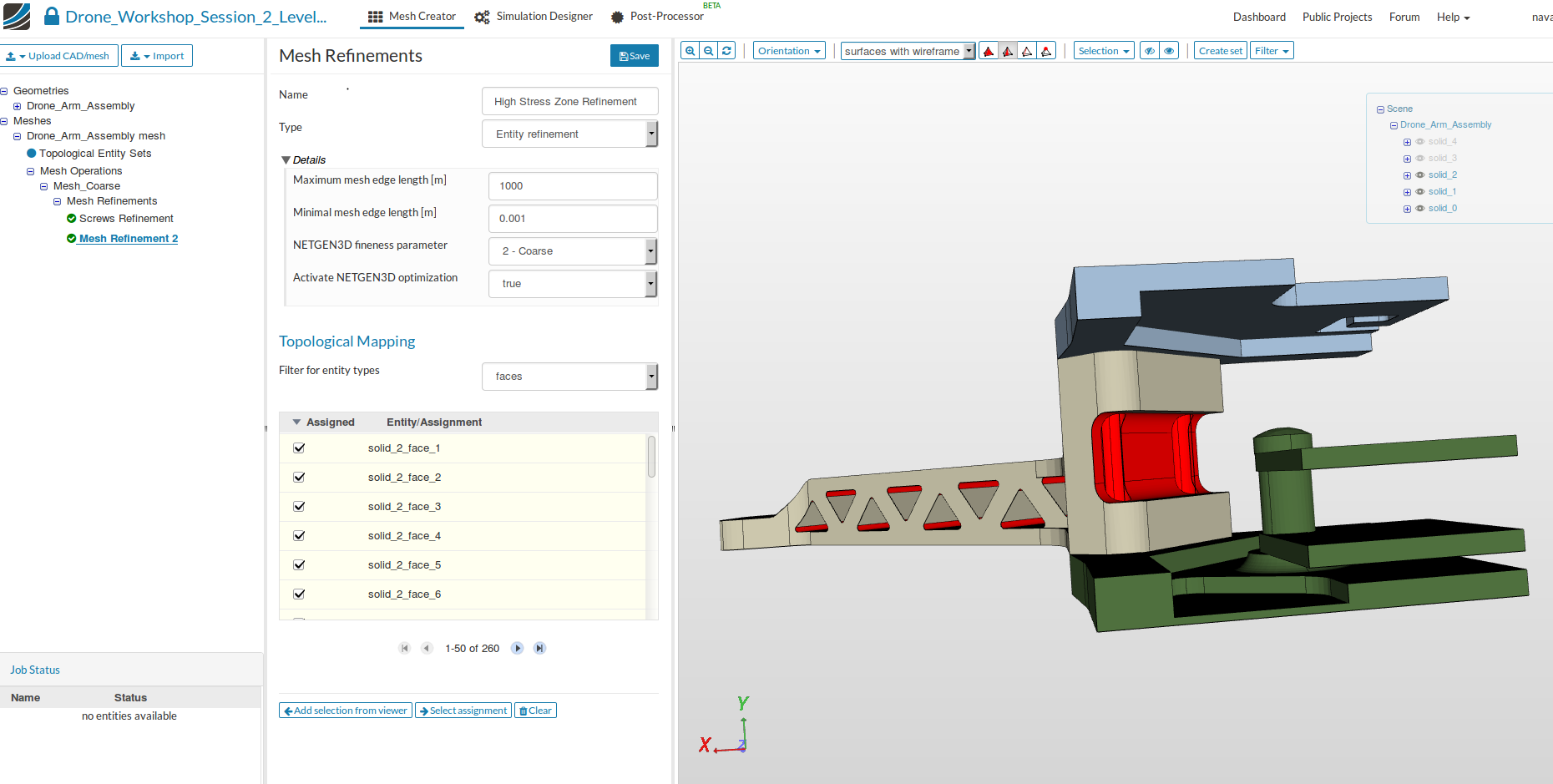This screenshot has width=1553, height=784.
Task: Click the zoom out viewer icon
Action: [x=709, y=51]
